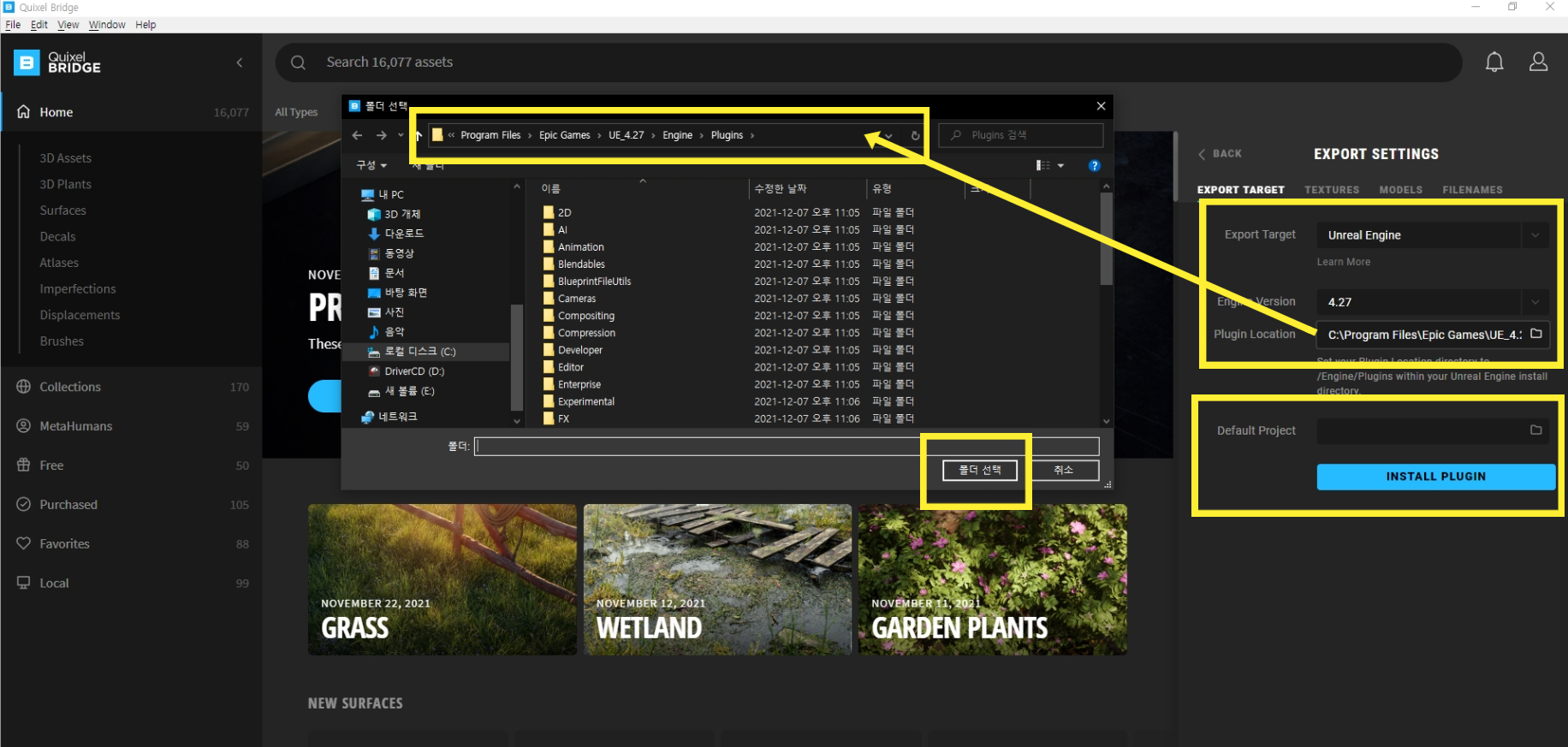Open the View menu

tap(68, 25)
